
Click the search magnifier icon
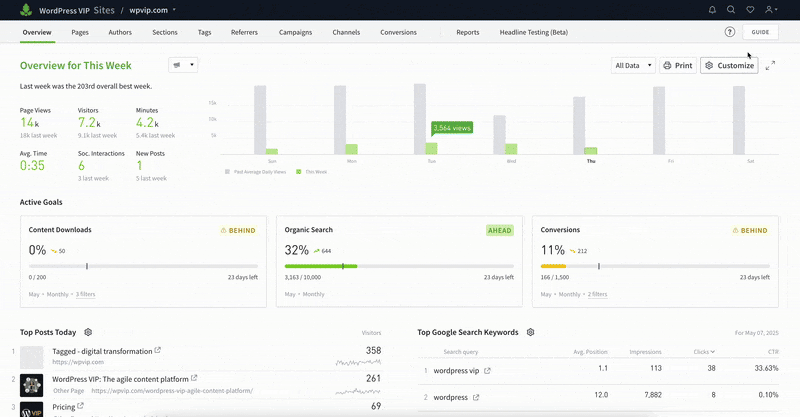tap(731, 10)
